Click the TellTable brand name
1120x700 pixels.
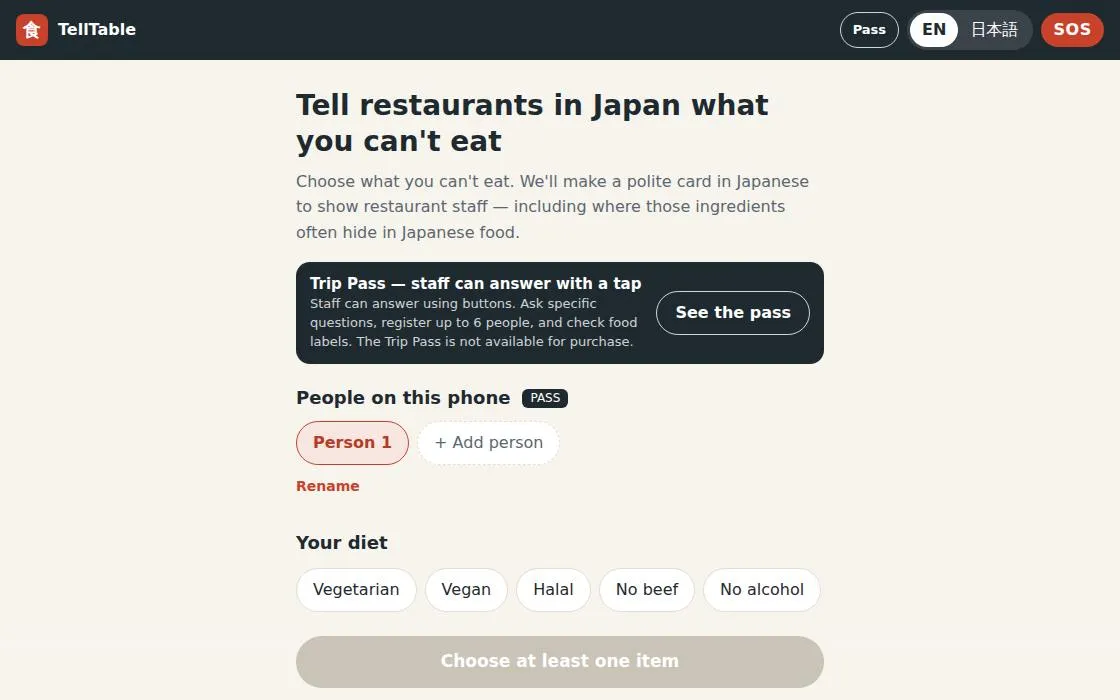[x=96, y=30]
